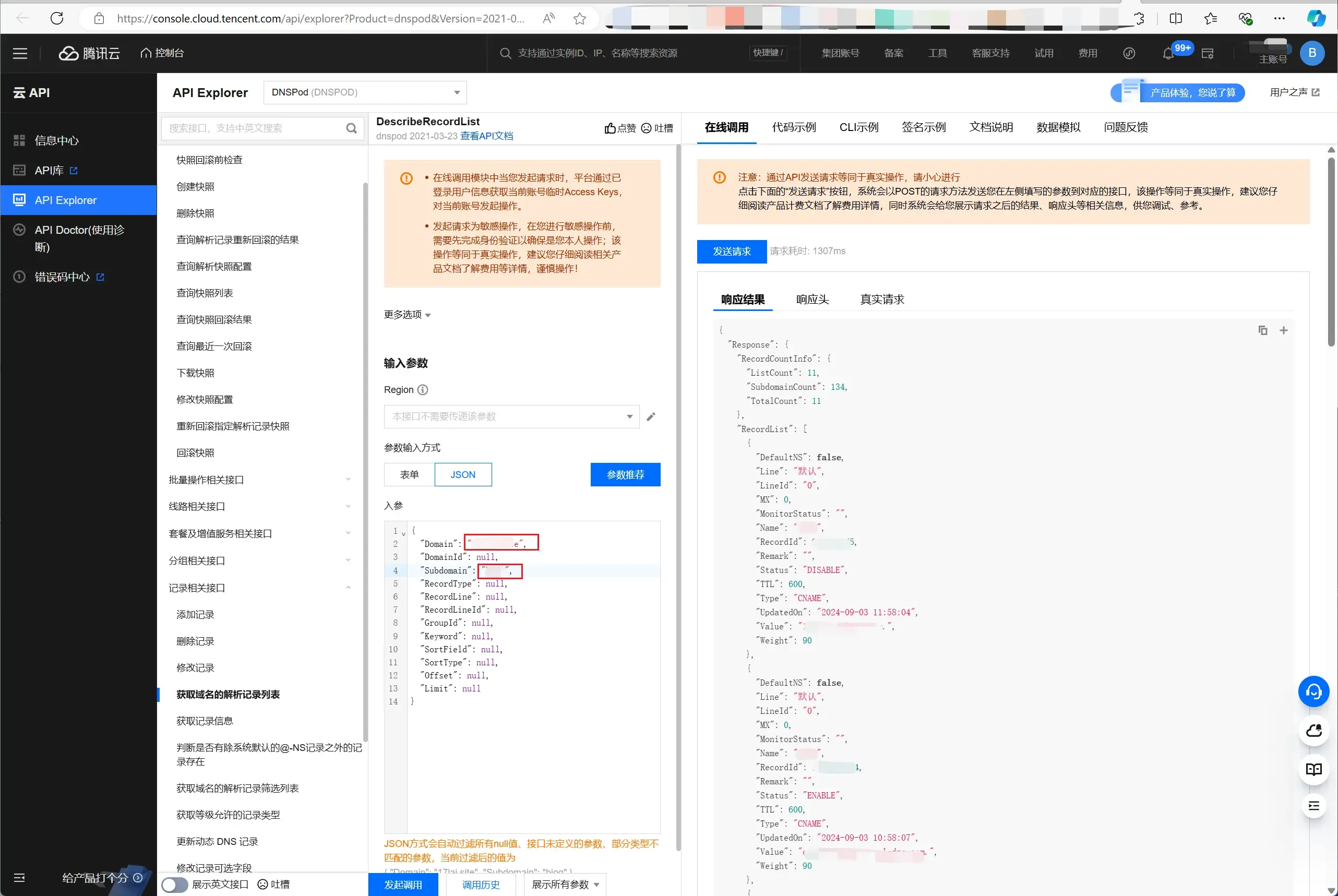Open the floating list menu icon
The width and height of the screenshot is (1338, 896).
[x=1313, y=806]
